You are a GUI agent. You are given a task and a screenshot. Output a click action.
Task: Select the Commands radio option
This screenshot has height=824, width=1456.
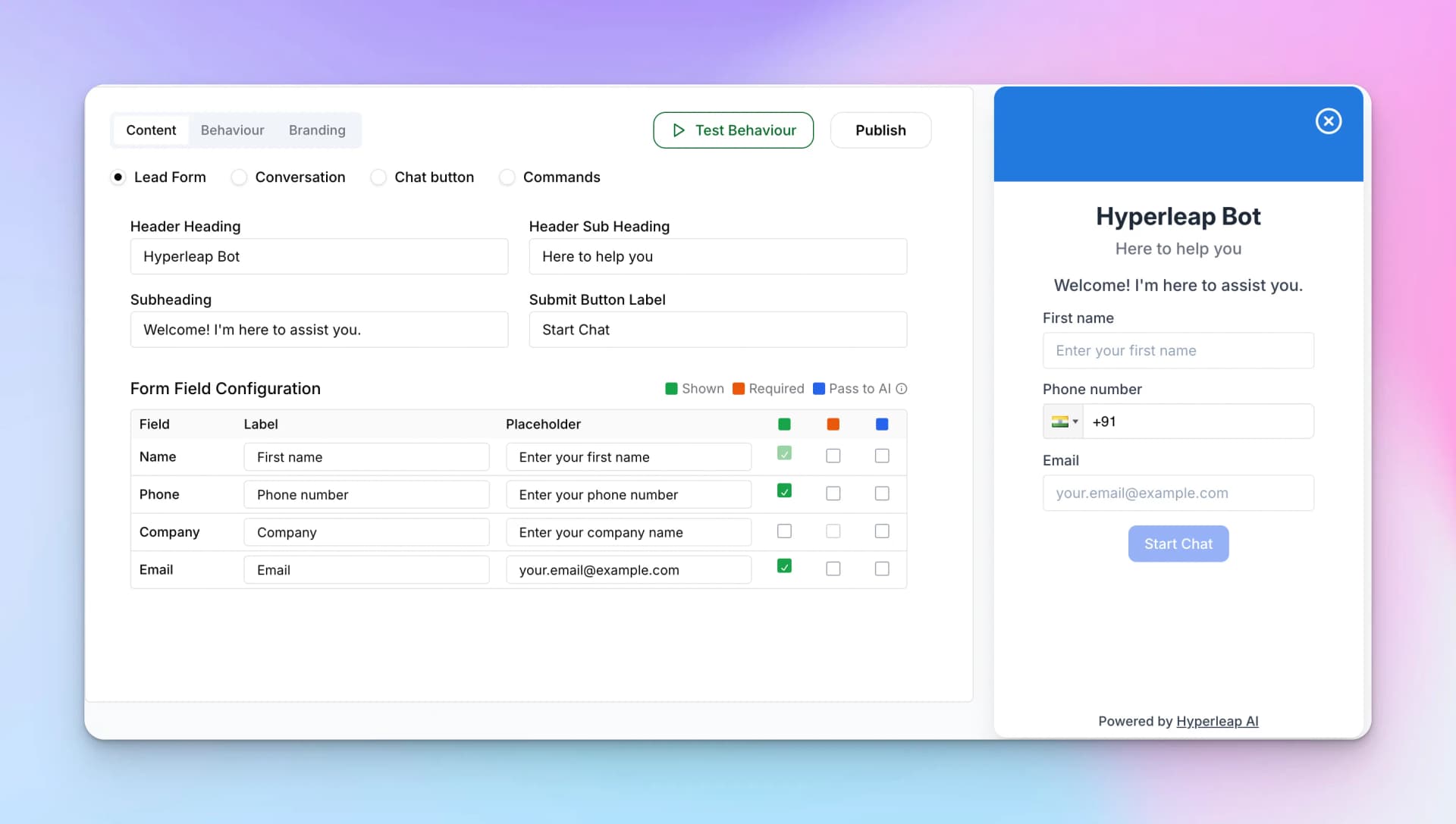pos(507,177)
